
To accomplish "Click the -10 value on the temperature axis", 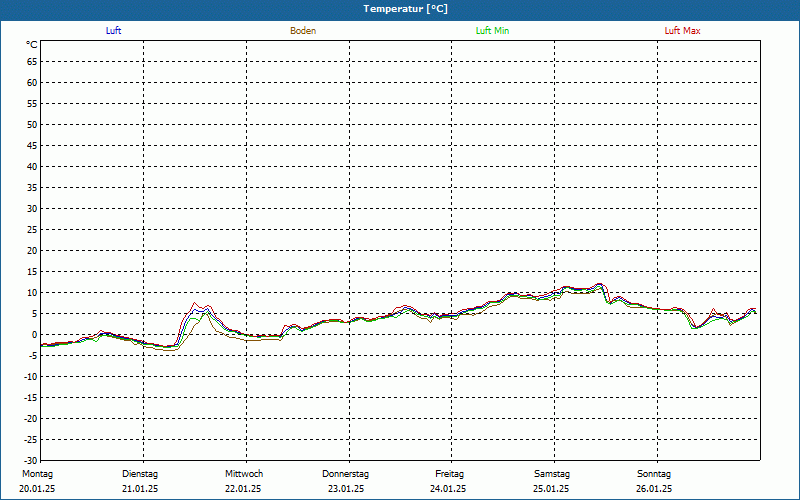I will (31, 377).
